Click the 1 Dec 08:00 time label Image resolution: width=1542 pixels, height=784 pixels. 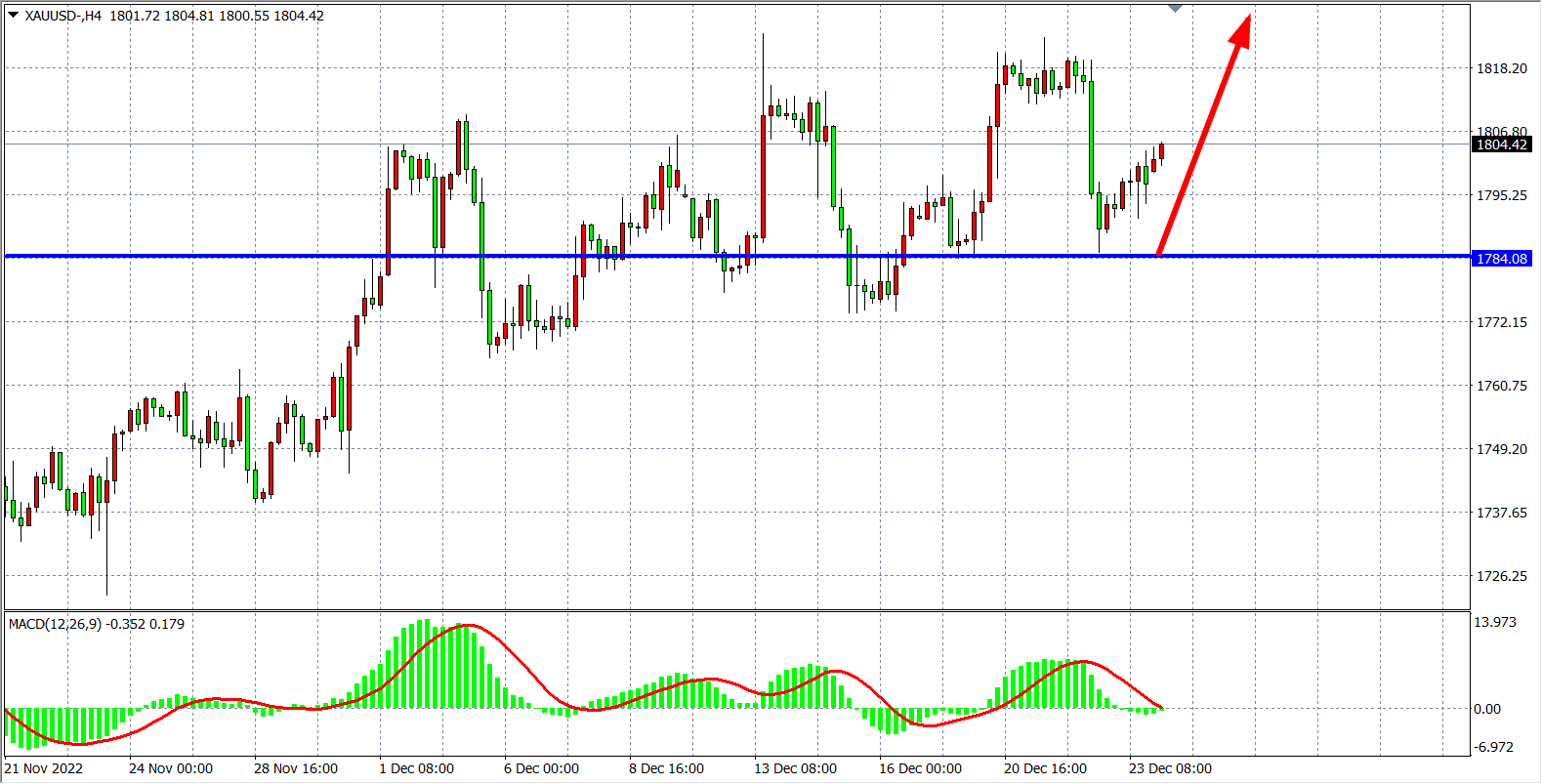tap(416, 768)
